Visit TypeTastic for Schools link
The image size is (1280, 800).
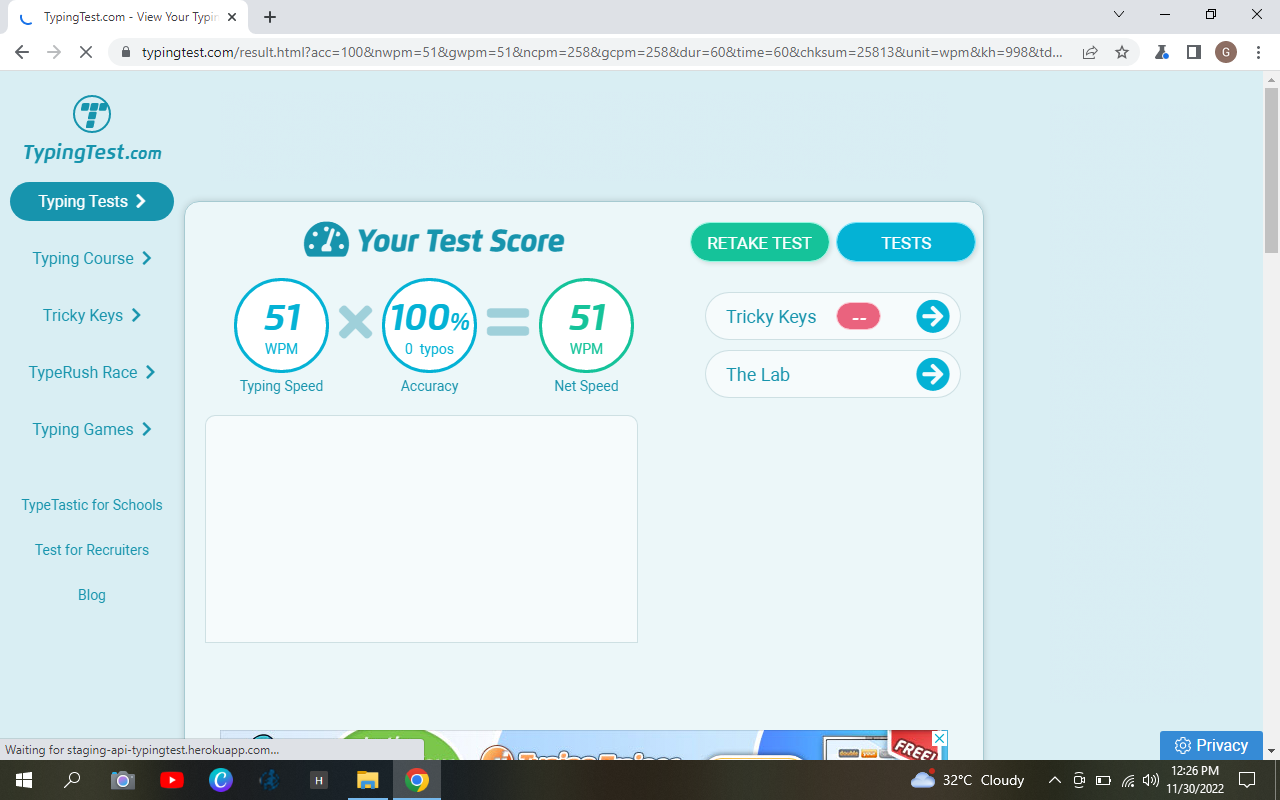click(92, 505)
